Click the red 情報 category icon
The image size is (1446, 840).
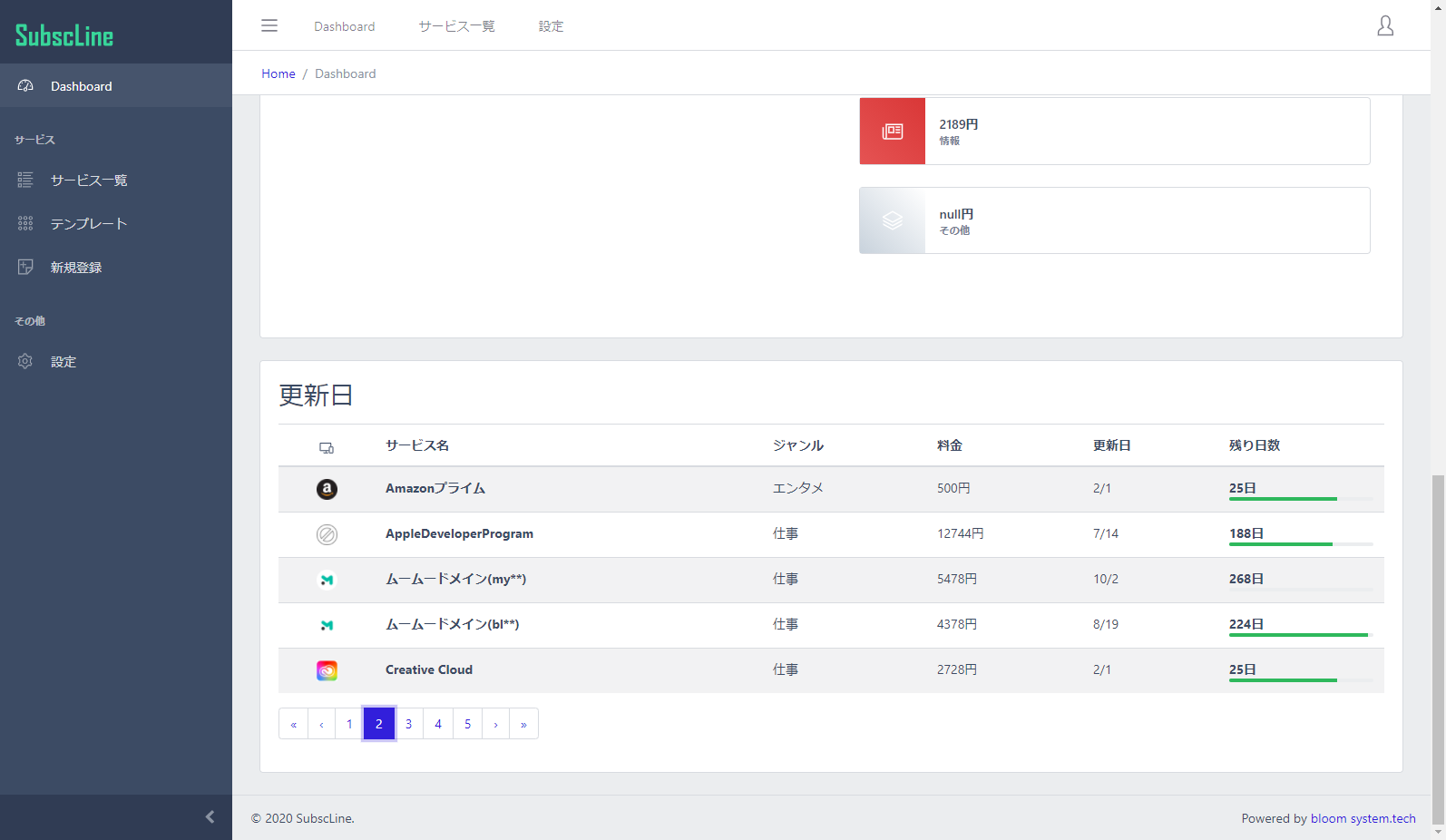(892, 132)
